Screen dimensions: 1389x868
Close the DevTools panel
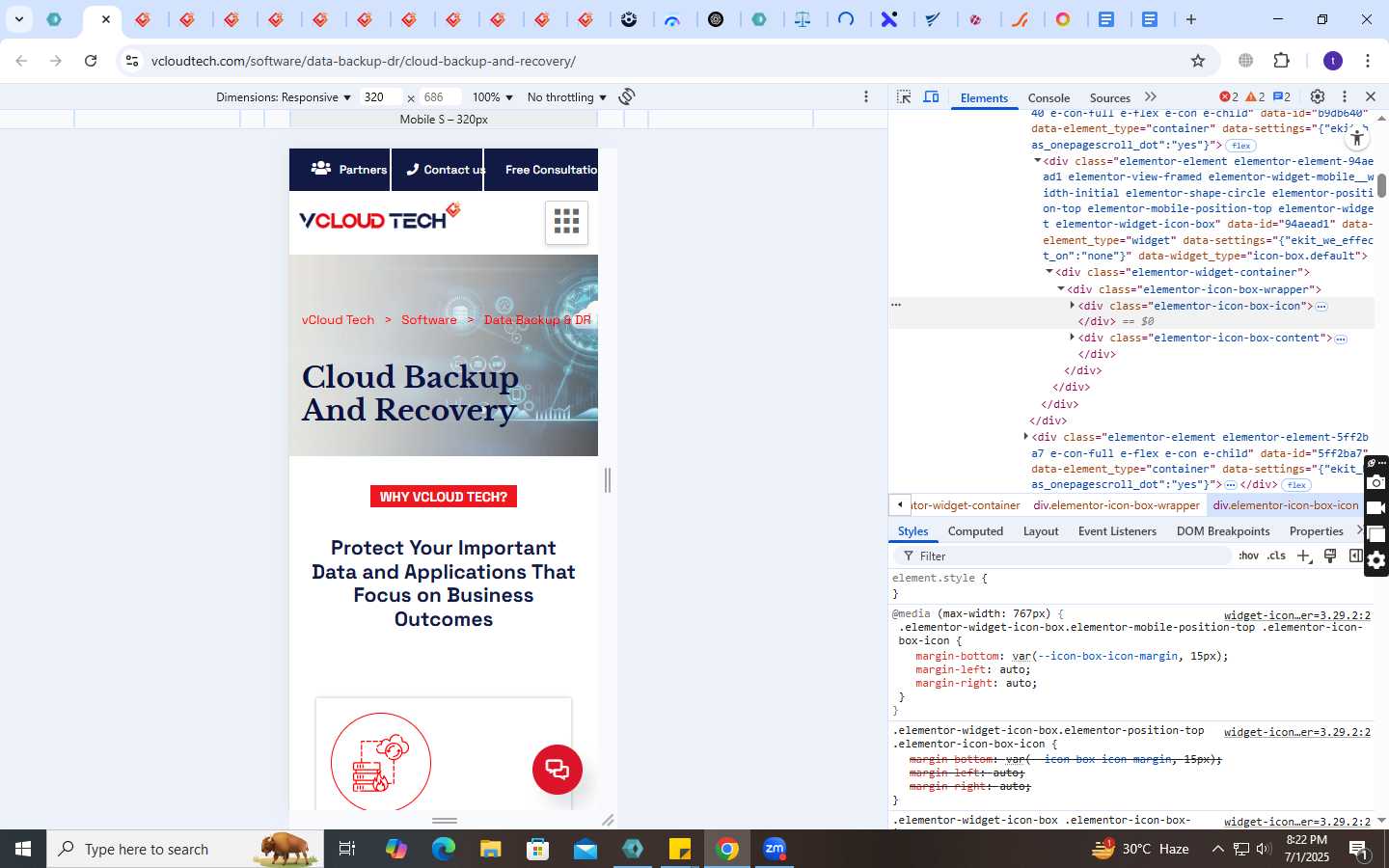[1371, 96]
